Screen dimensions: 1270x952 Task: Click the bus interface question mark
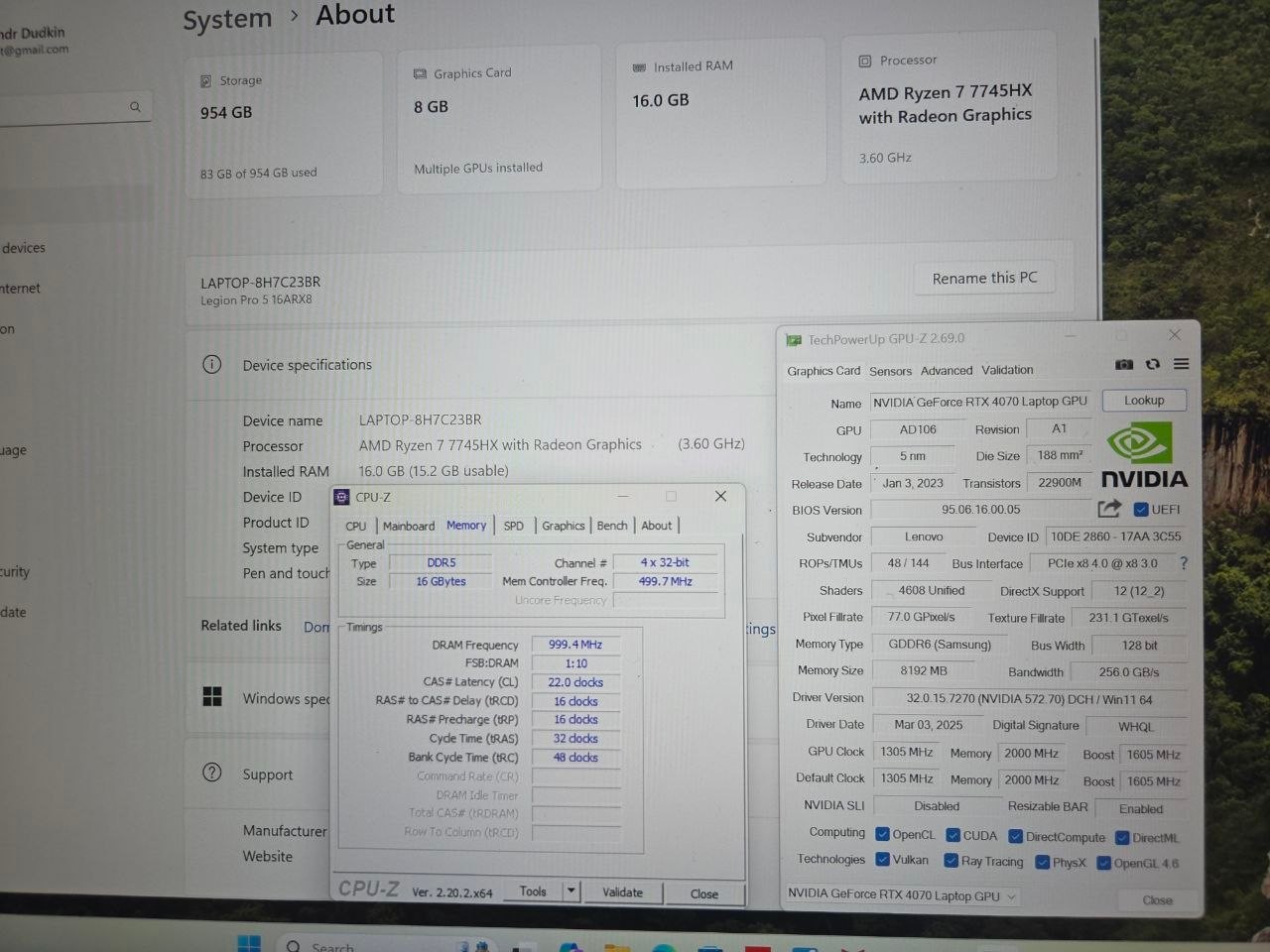(1183, 562)
